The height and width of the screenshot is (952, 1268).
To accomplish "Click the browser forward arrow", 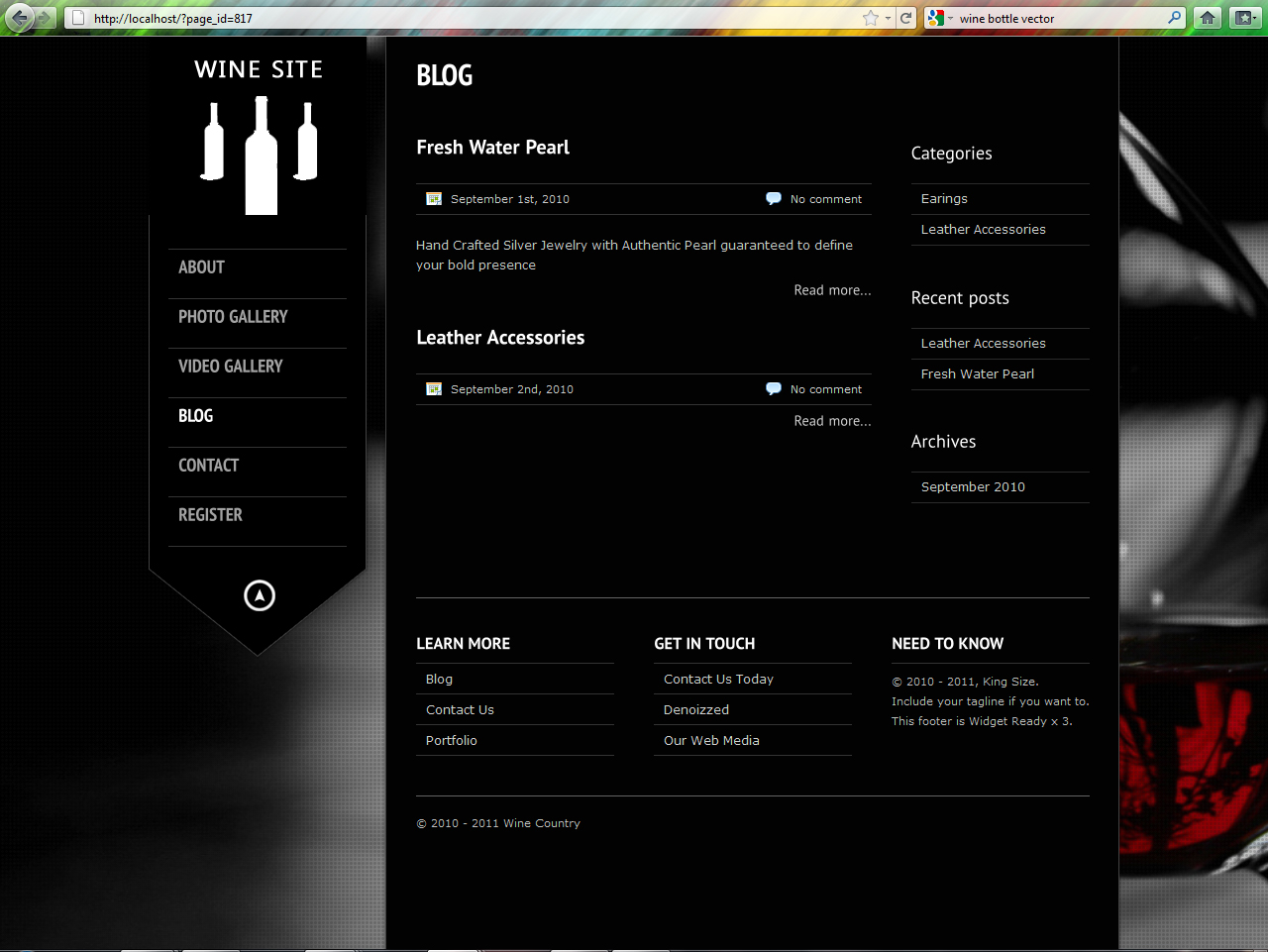I will pyautogui.click(x=45, y=18).
